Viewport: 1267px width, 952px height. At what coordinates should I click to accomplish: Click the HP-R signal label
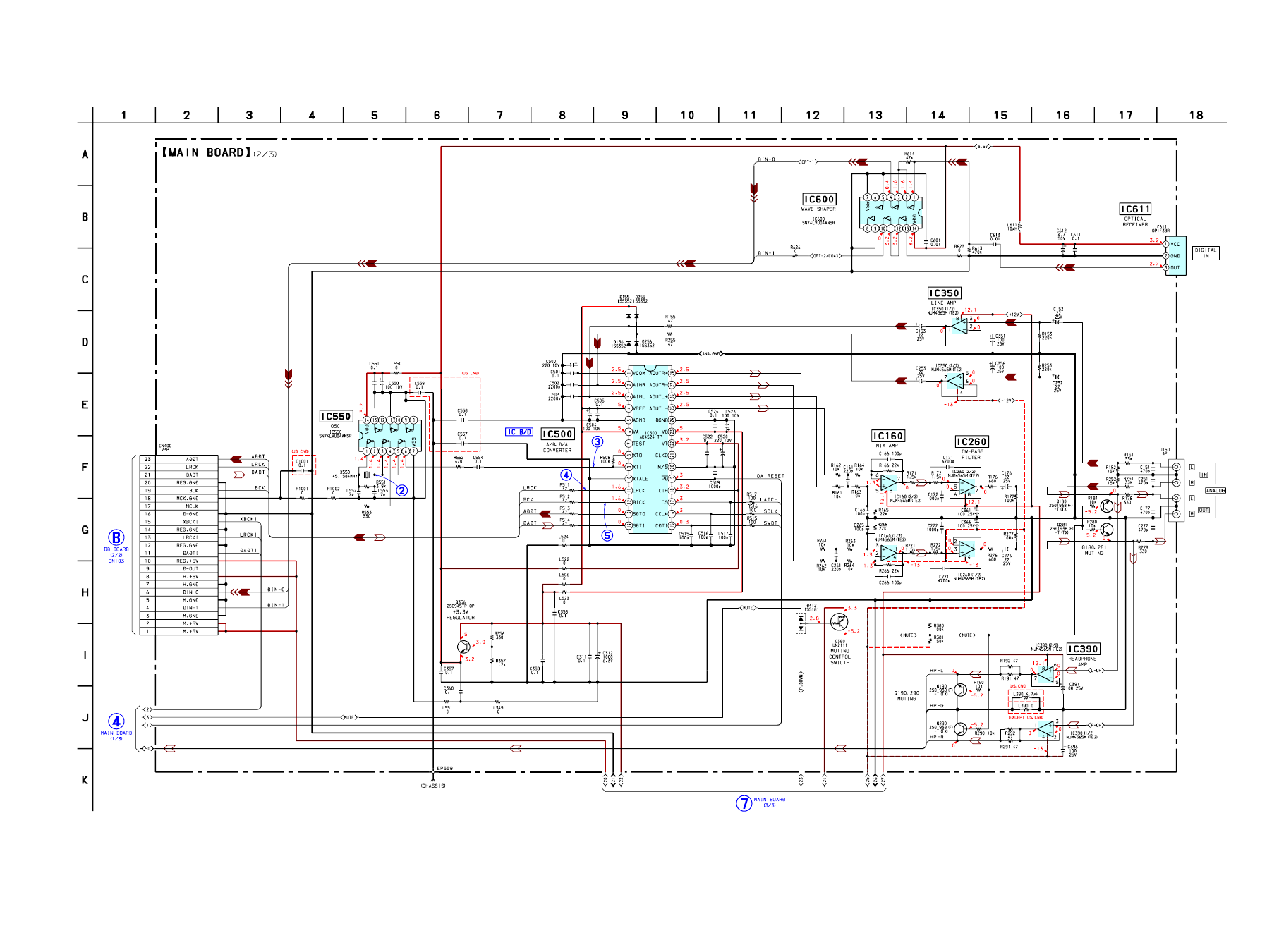[936, 737]
